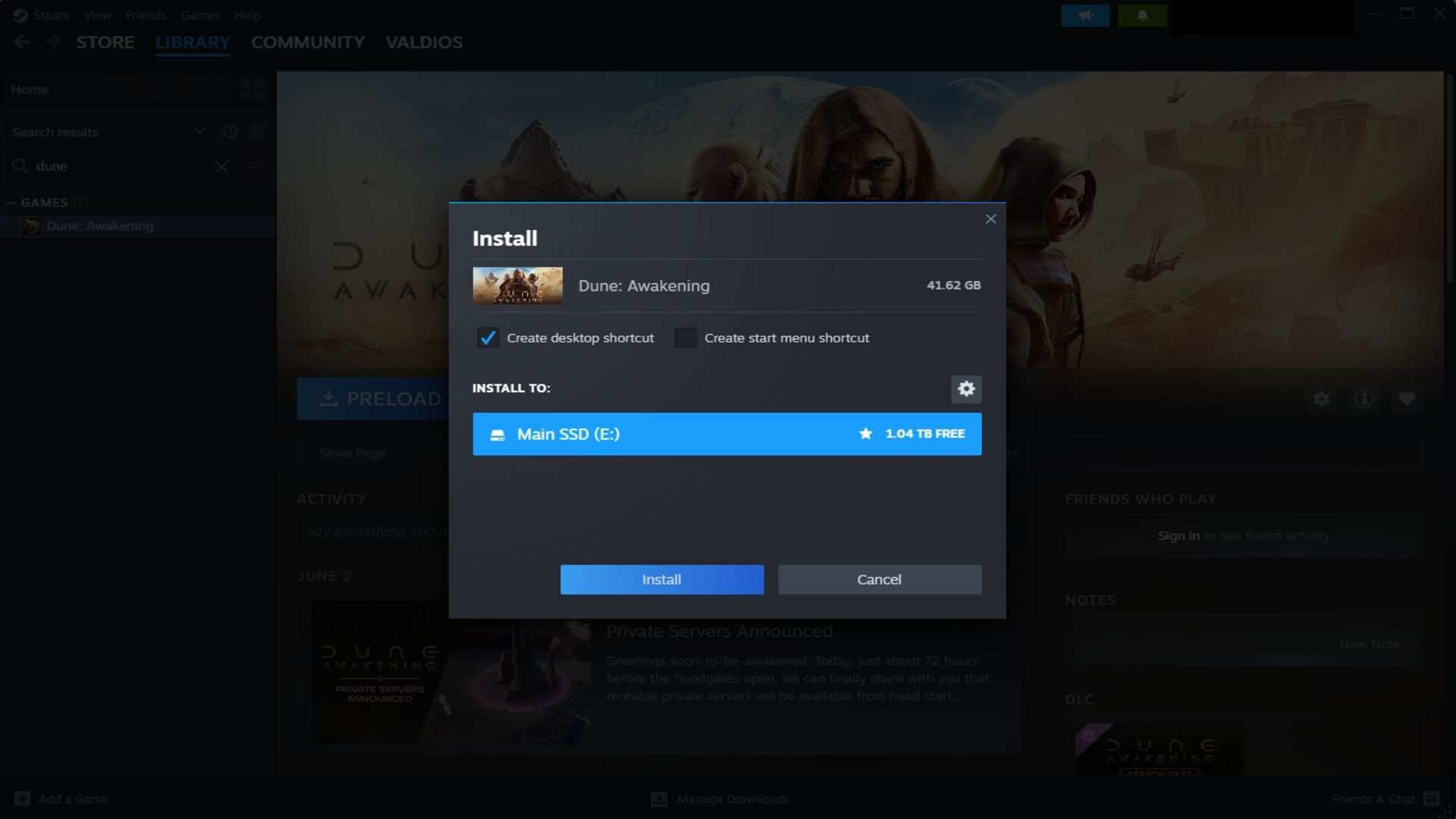Screen dimensions: 1456x819
Task: Go to the STORE tab
Action: 105,42
